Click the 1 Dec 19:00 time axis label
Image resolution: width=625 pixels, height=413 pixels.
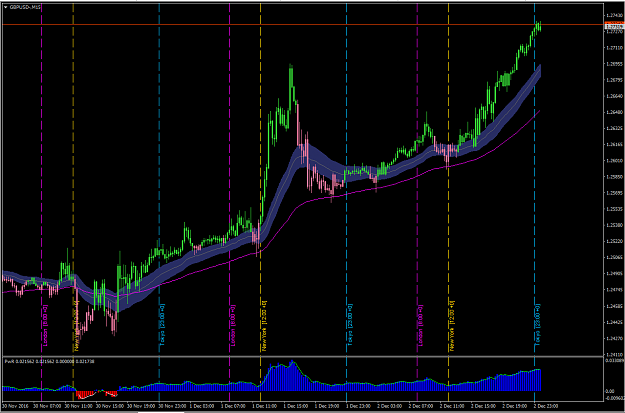click(327, 406)
